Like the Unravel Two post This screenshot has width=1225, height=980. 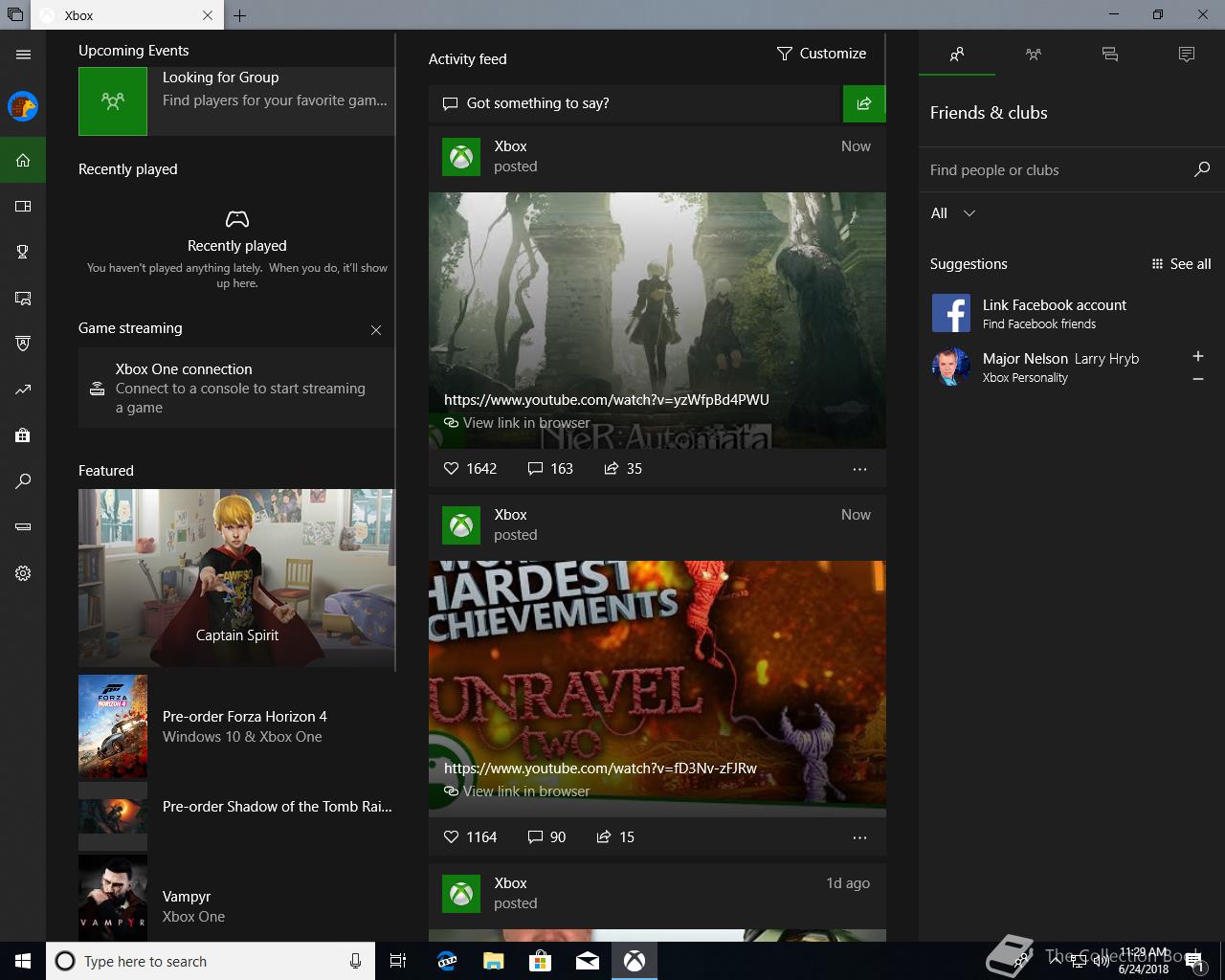pos(470,836)
